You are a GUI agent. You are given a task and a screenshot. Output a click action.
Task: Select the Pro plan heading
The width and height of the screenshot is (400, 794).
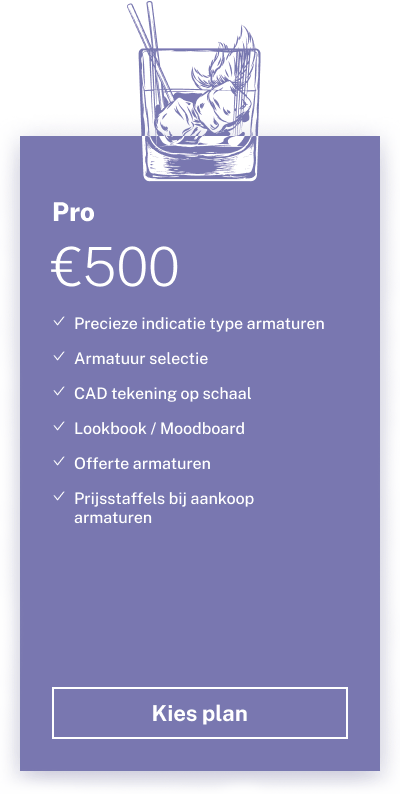tap(73, 213)
